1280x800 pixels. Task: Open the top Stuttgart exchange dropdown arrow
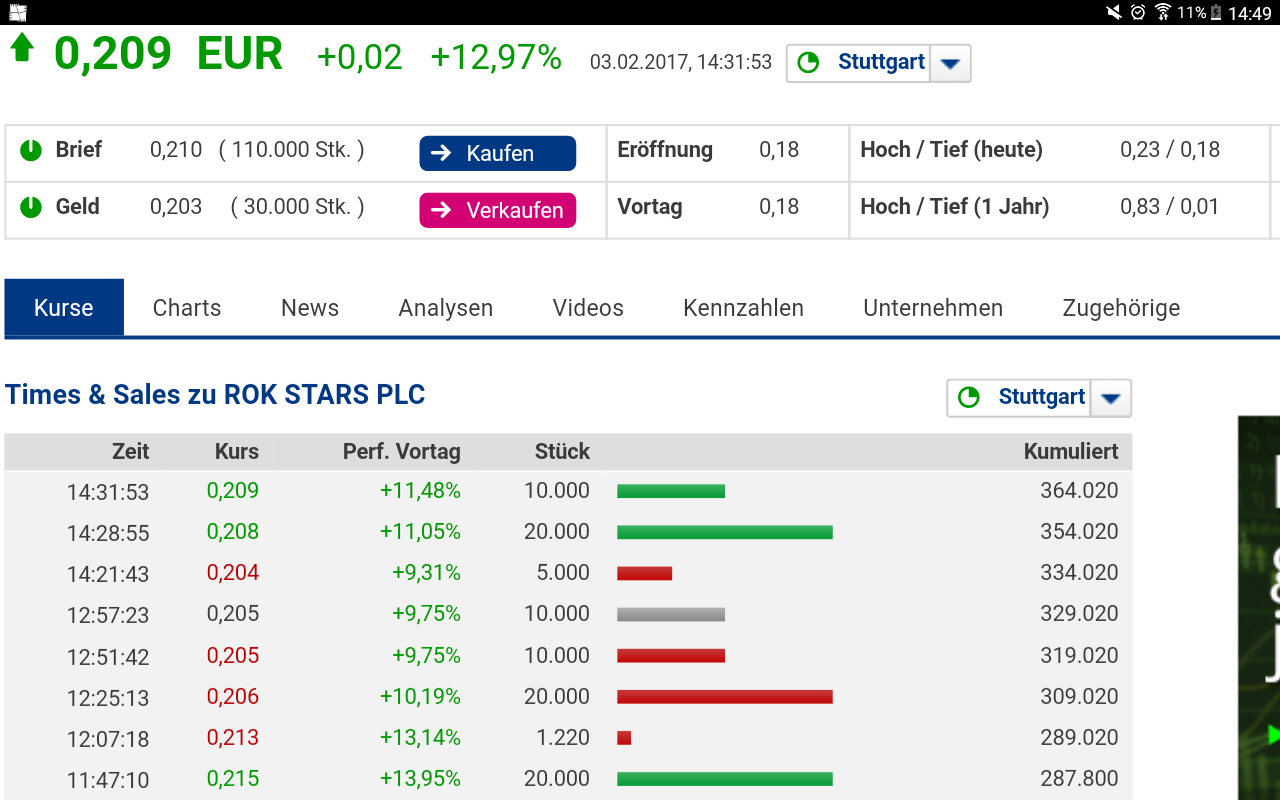(x=950, y=64)
